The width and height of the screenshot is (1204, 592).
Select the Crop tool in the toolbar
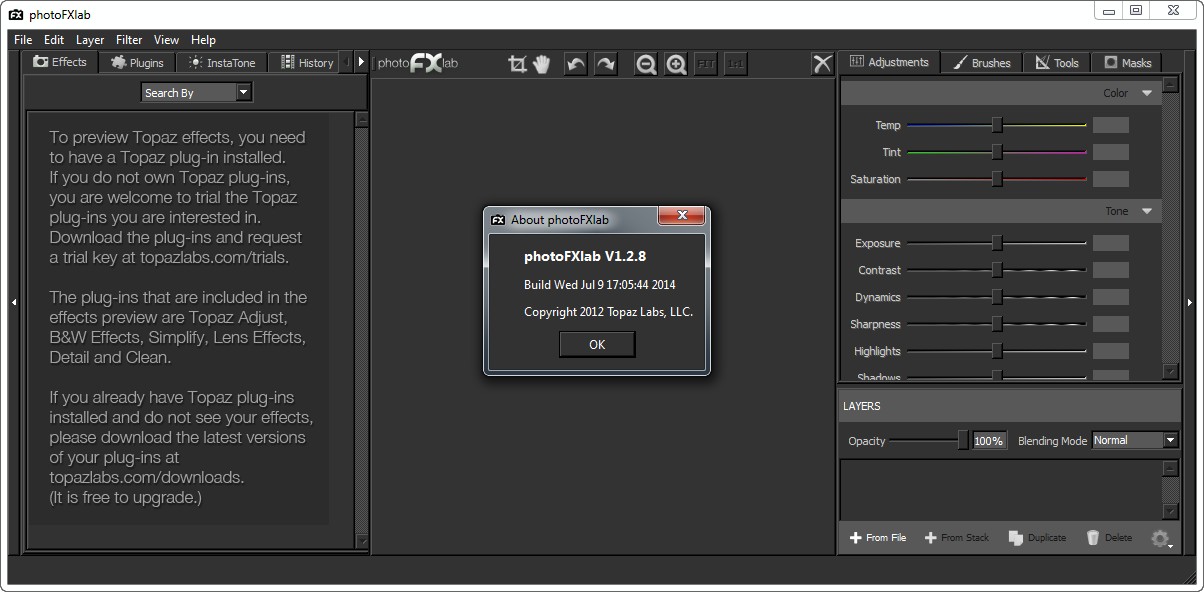pos(517,64)
